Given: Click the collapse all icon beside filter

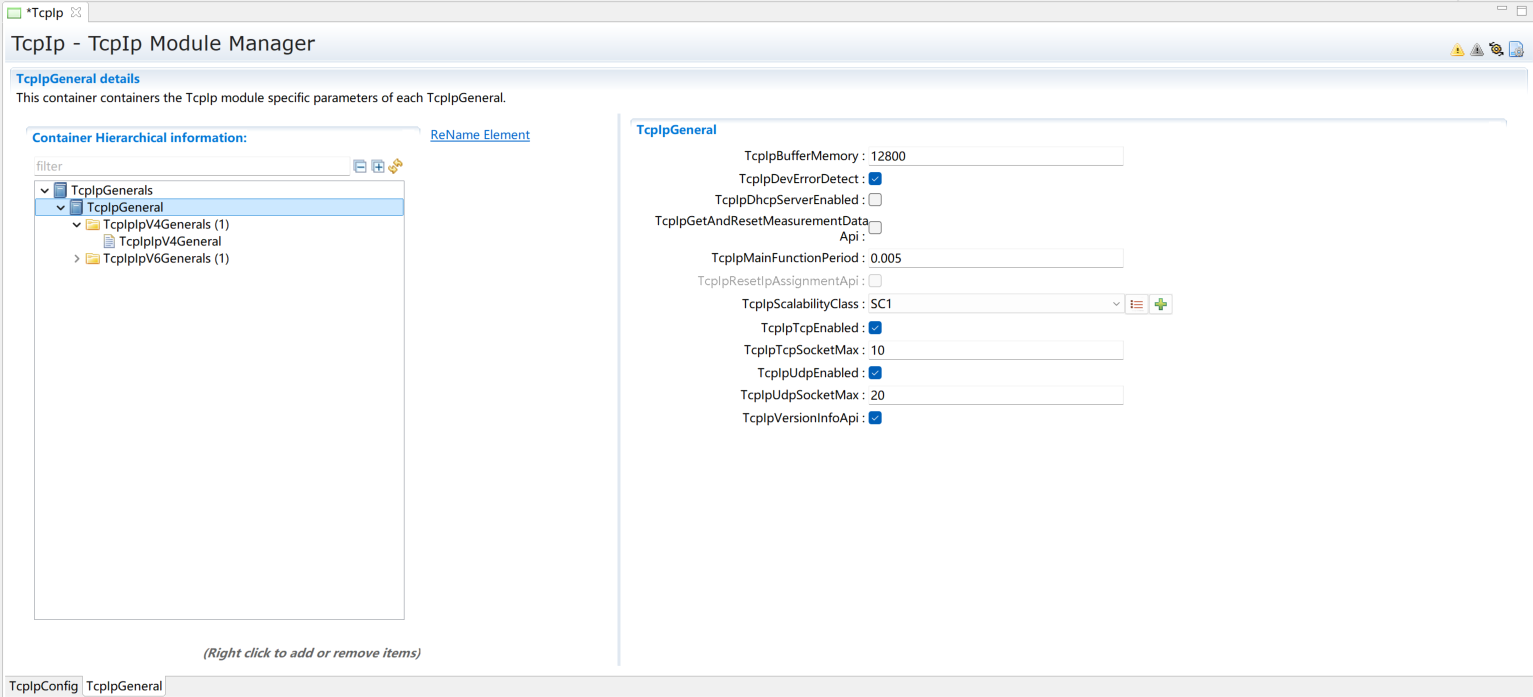Looking at the screenshot, I should click(360, 167).
